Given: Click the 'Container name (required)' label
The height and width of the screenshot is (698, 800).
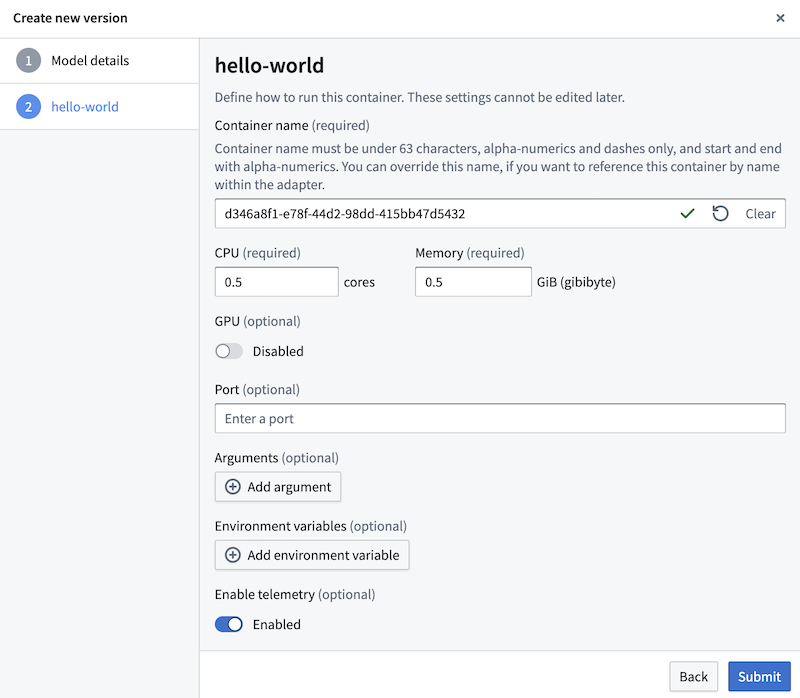Looking at the screenshot, I should point(292,126).
